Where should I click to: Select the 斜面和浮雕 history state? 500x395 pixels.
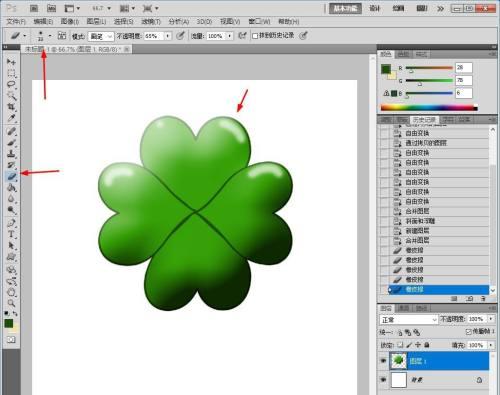pyautogui.click(x=434, y=221)
